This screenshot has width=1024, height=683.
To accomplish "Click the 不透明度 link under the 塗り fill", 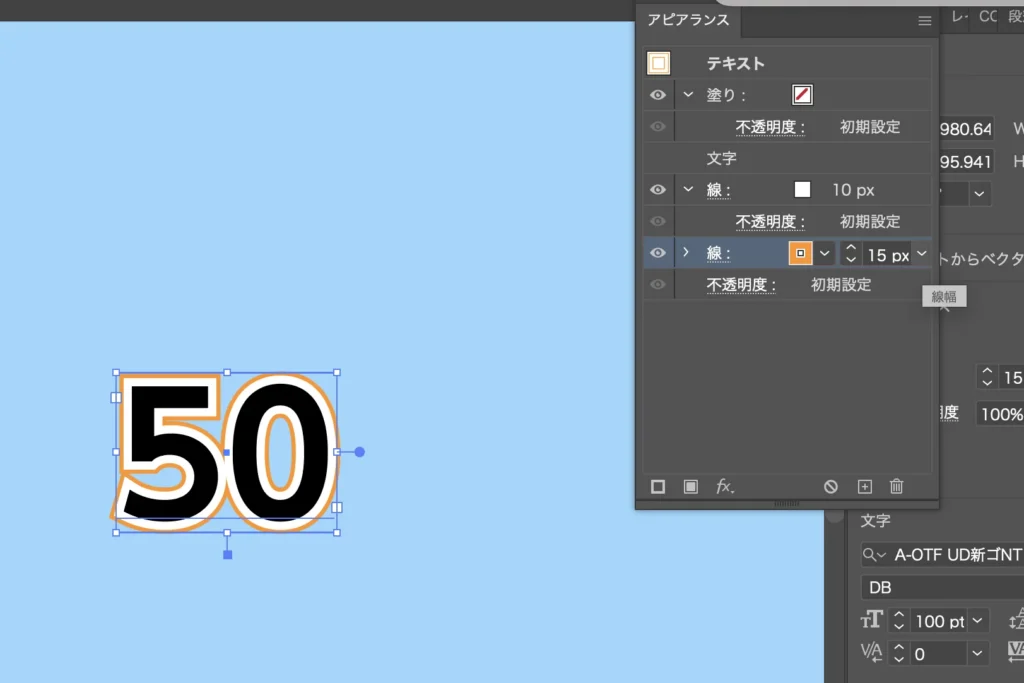I will pos(770,127).
